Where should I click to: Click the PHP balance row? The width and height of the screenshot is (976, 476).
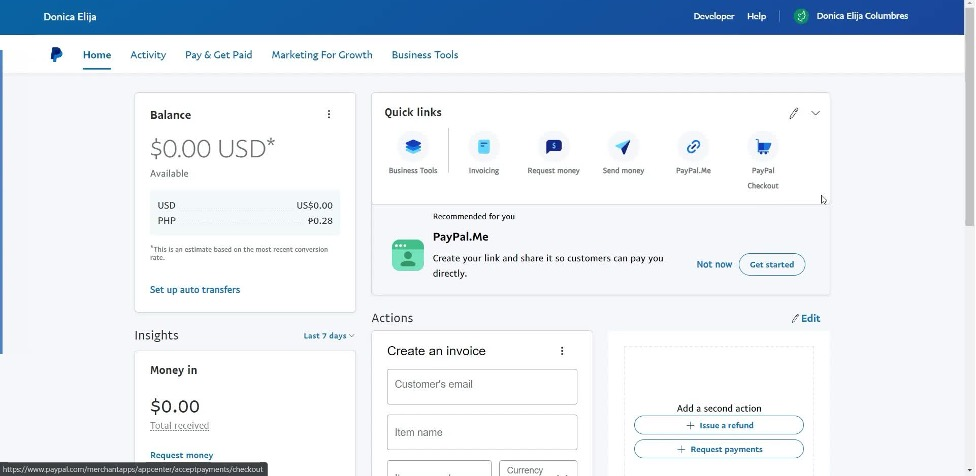coord(245,221)
